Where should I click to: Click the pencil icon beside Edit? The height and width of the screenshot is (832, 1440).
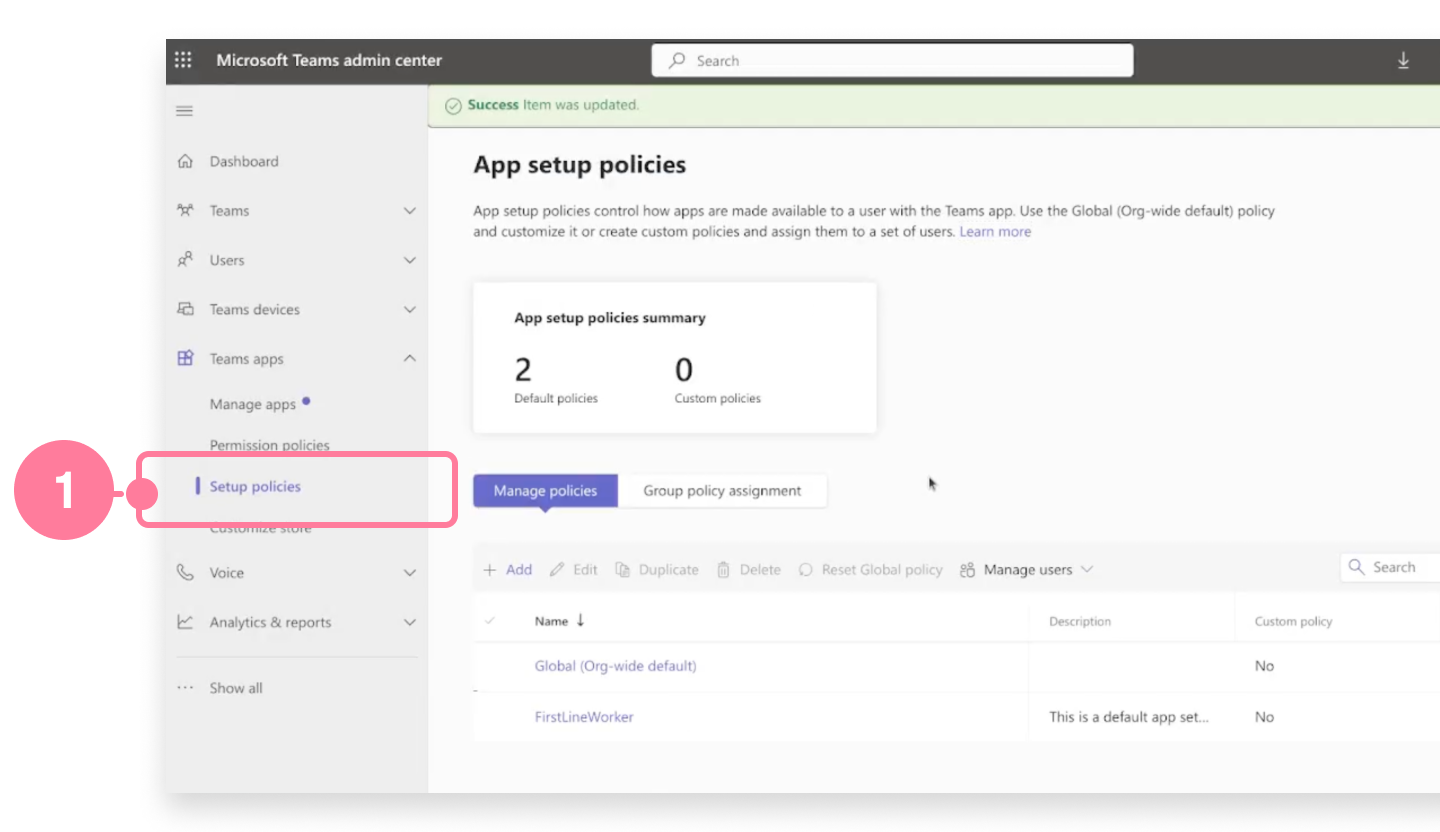[557, 570]
